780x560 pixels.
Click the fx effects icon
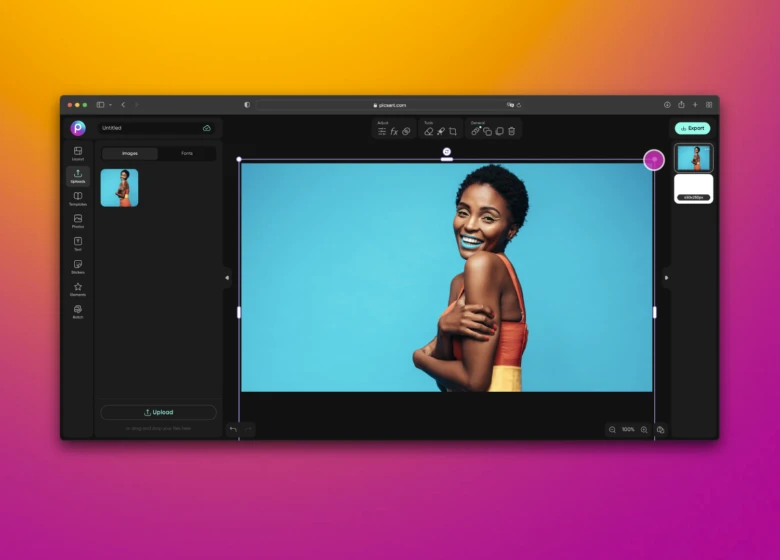click(x=394, y=131)
